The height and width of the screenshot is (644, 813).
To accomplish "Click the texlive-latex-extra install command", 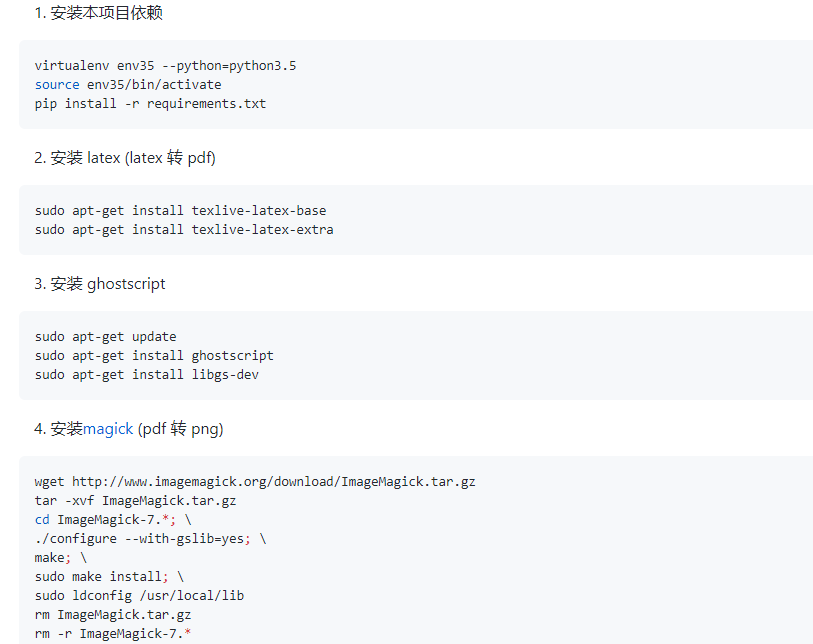I will pyautogui.click(x=184, y=230).
